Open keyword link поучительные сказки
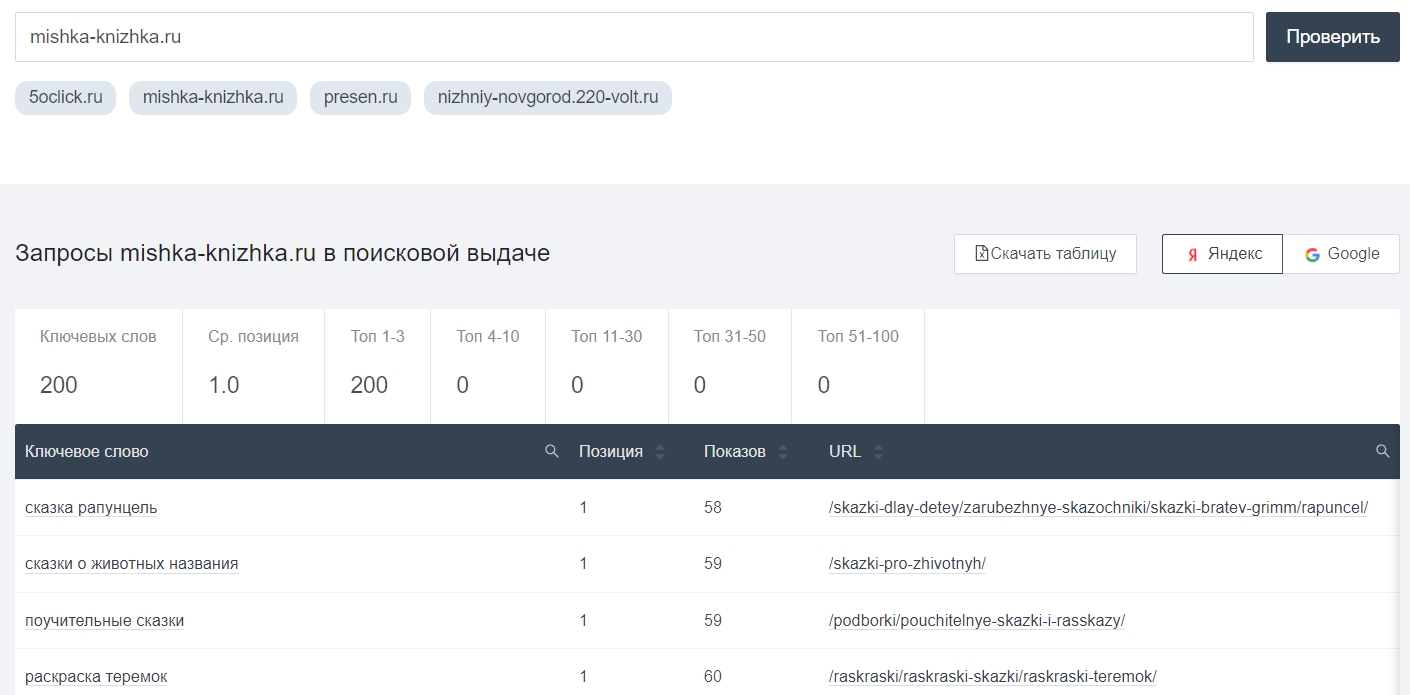1410x695 pixels. 105,620
